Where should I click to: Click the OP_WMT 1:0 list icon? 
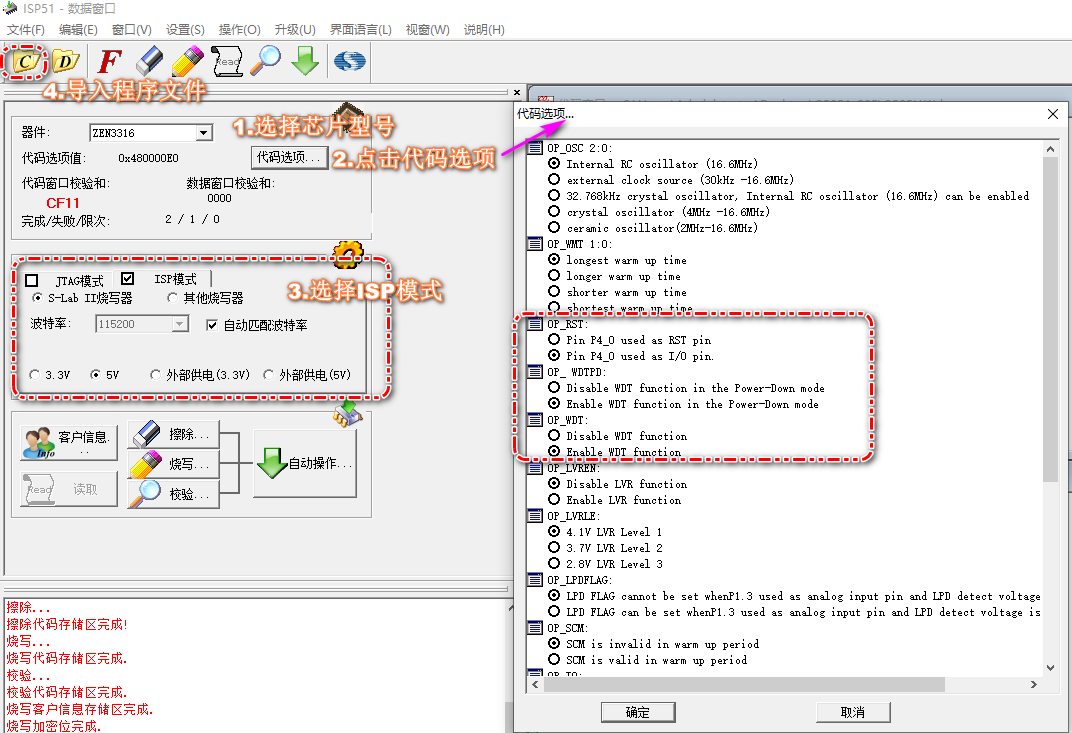(x=535, y=243)
